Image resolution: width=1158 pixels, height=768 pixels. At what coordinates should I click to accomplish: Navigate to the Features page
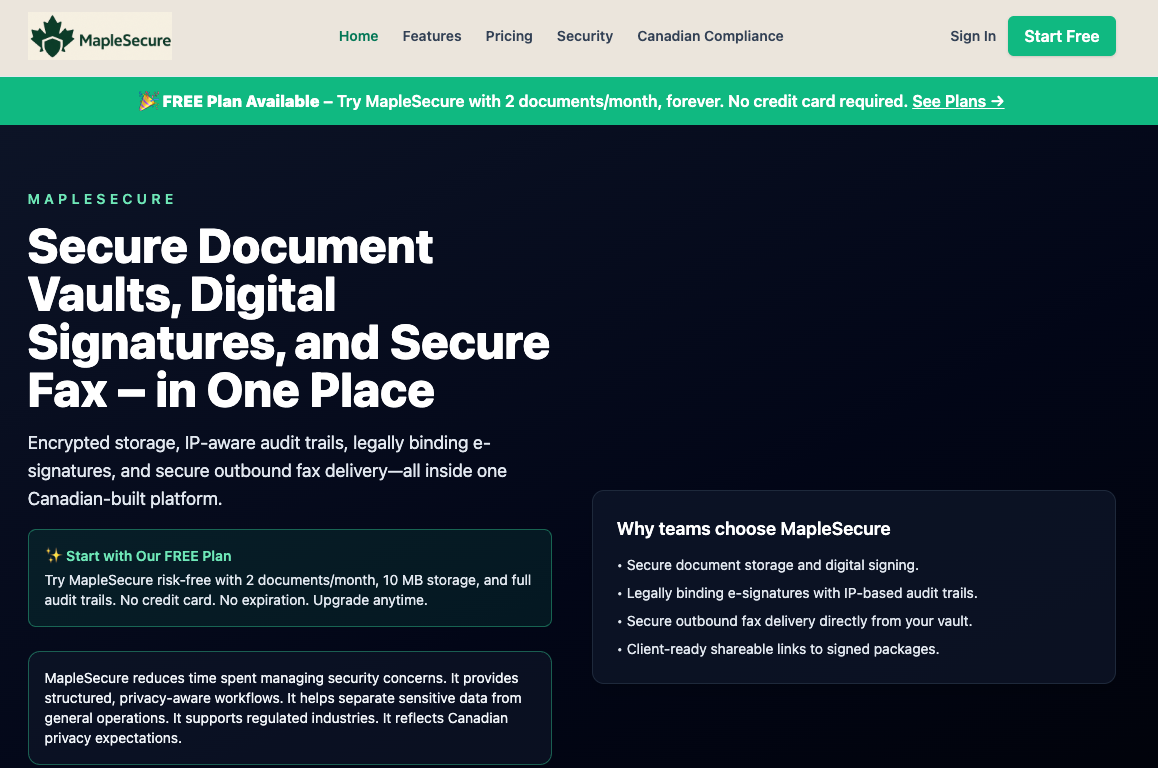pyautogui.click(x=432, y=36)
